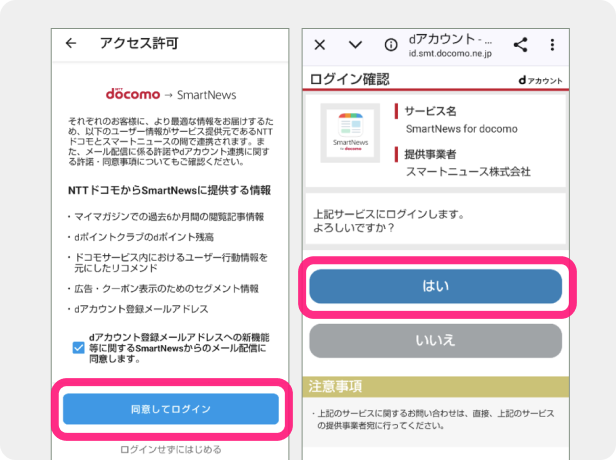Click text 'dアカウント登録メールアドレス' list item
The height and width of the screenshot is (460, 616).
[x=141, y=309]
